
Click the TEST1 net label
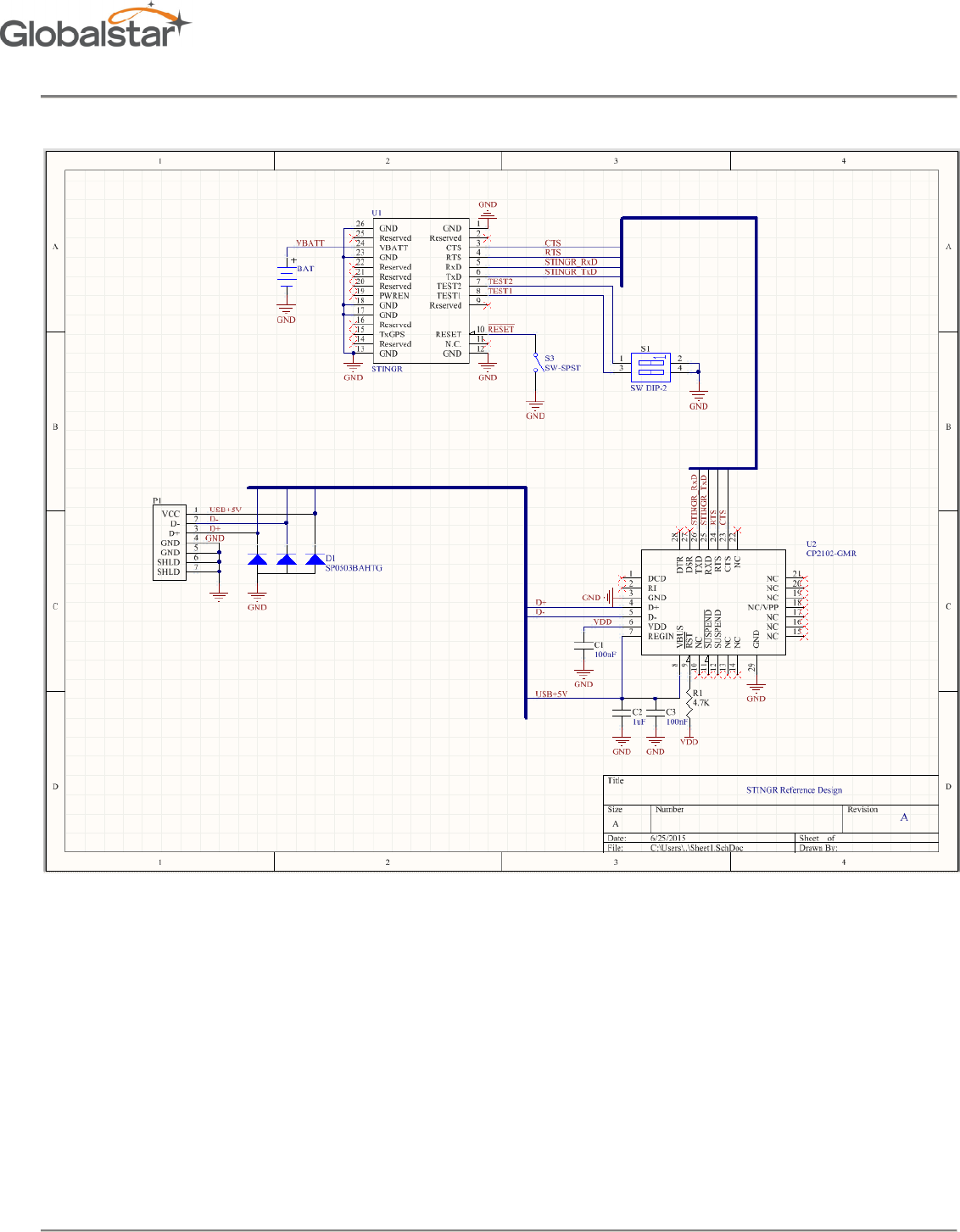click(500, 291)
